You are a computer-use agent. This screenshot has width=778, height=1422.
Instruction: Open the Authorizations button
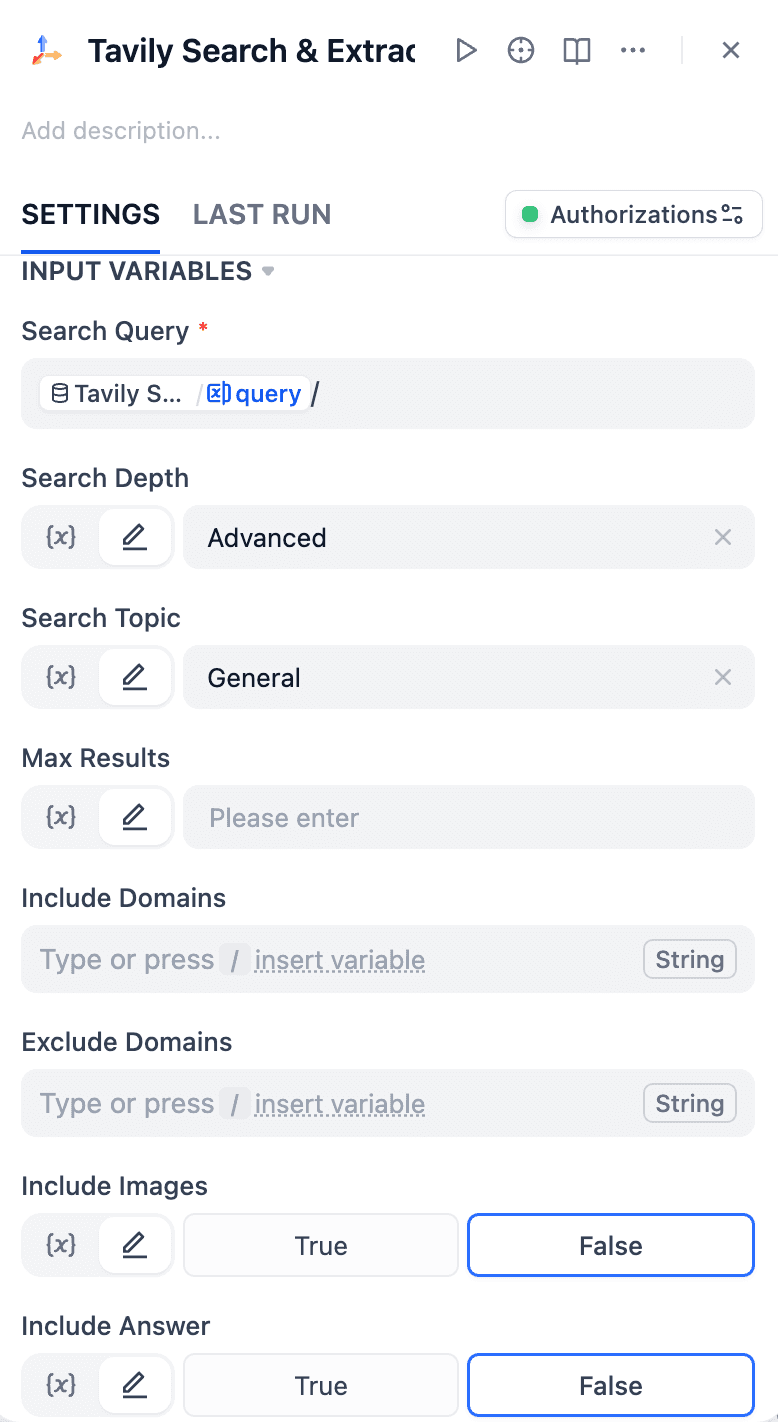tap(634, 215)
